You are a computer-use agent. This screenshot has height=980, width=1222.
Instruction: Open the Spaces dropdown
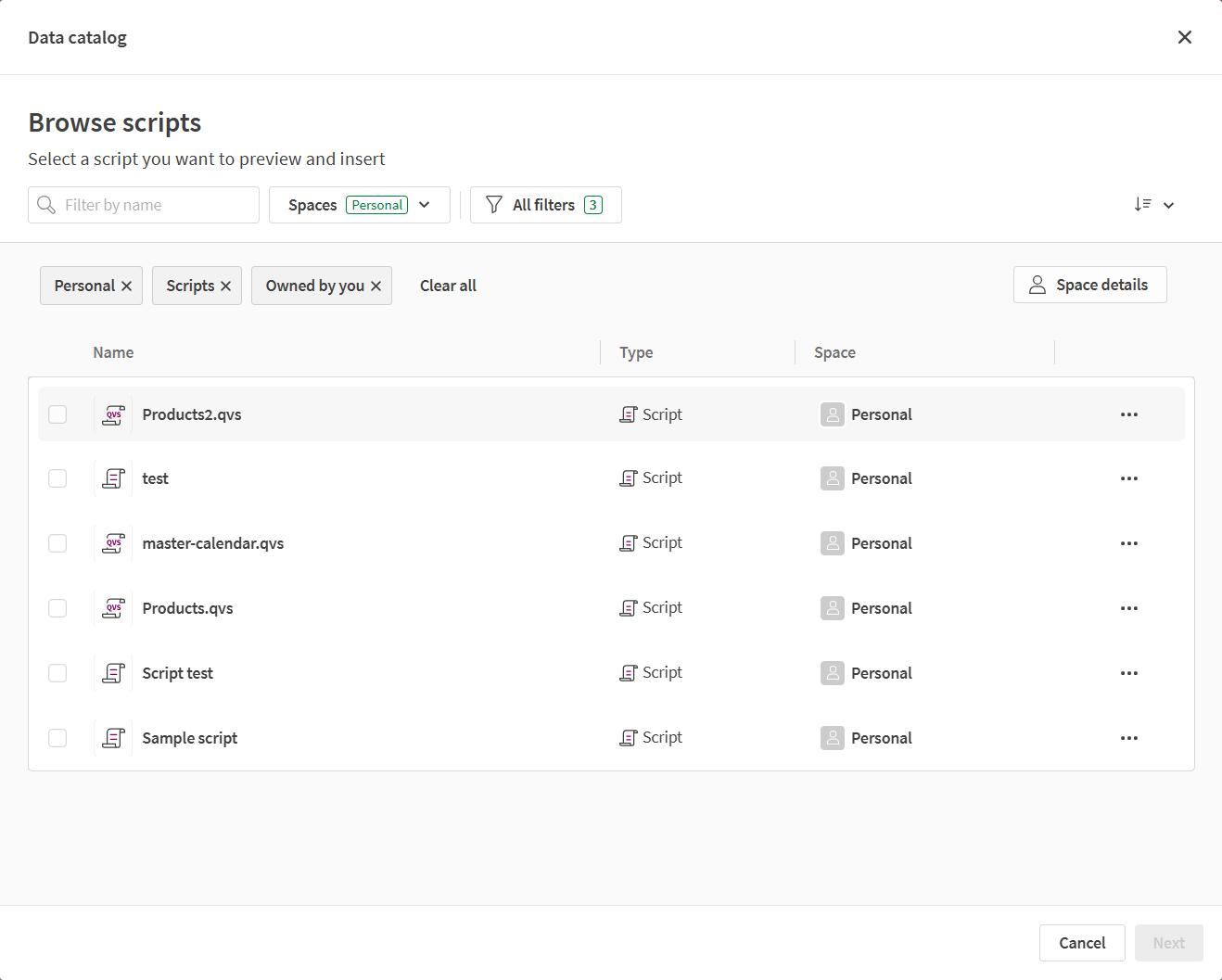point(360,204)
